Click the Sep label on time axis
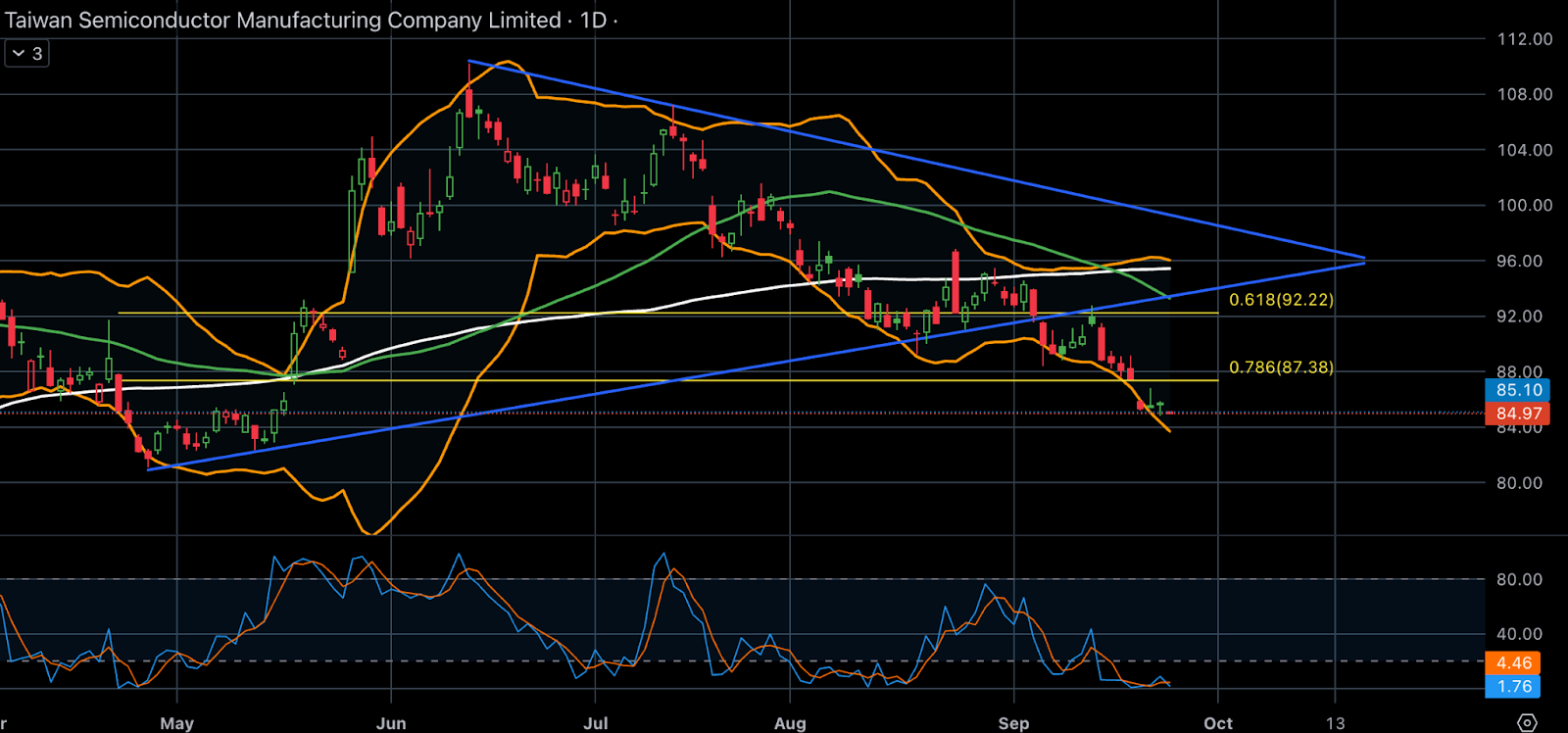The width and height of the screenshot is (1568, 733). (x=1013, y=723)
